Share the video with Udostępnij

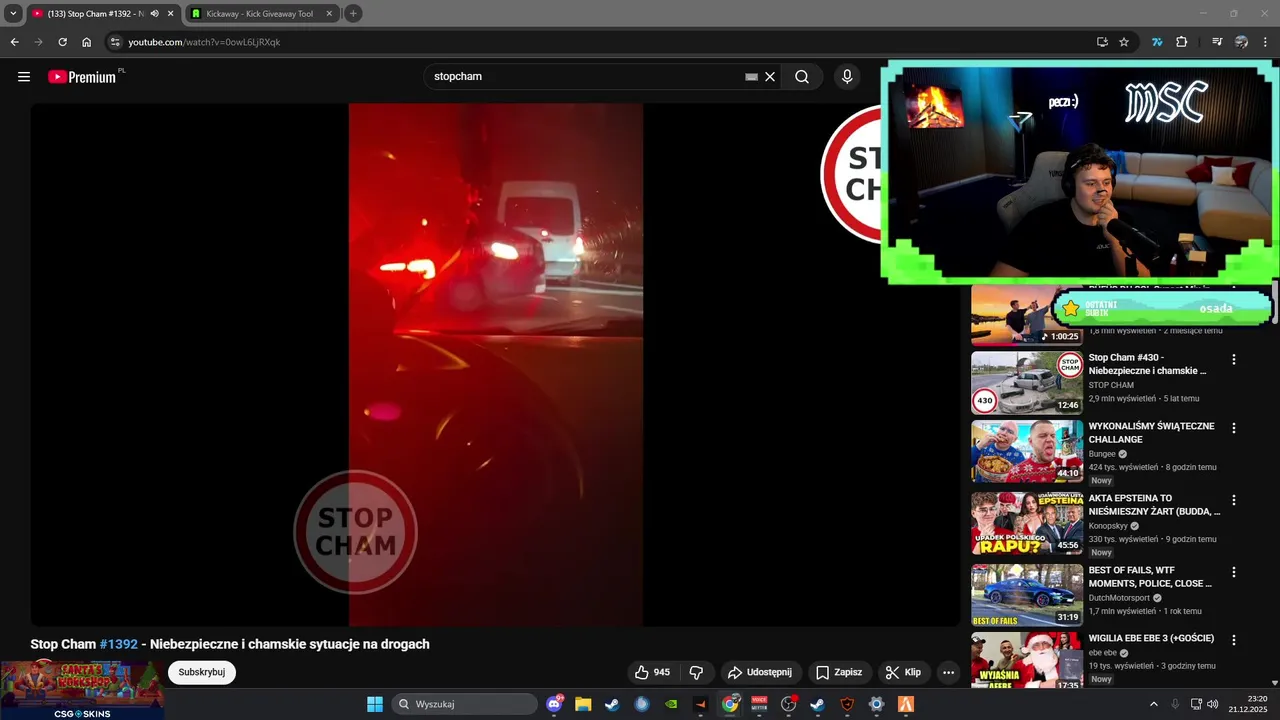[x=759, y=672]
